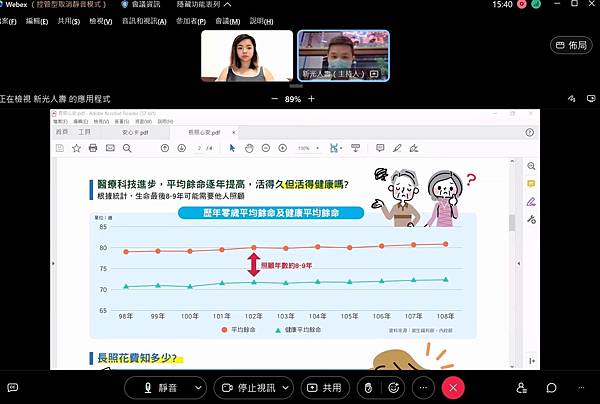This screenshot has width=600, height=404.
Task: Click the read mode scrolling icon
Action: pyautogui.click(x=355, y=148)
